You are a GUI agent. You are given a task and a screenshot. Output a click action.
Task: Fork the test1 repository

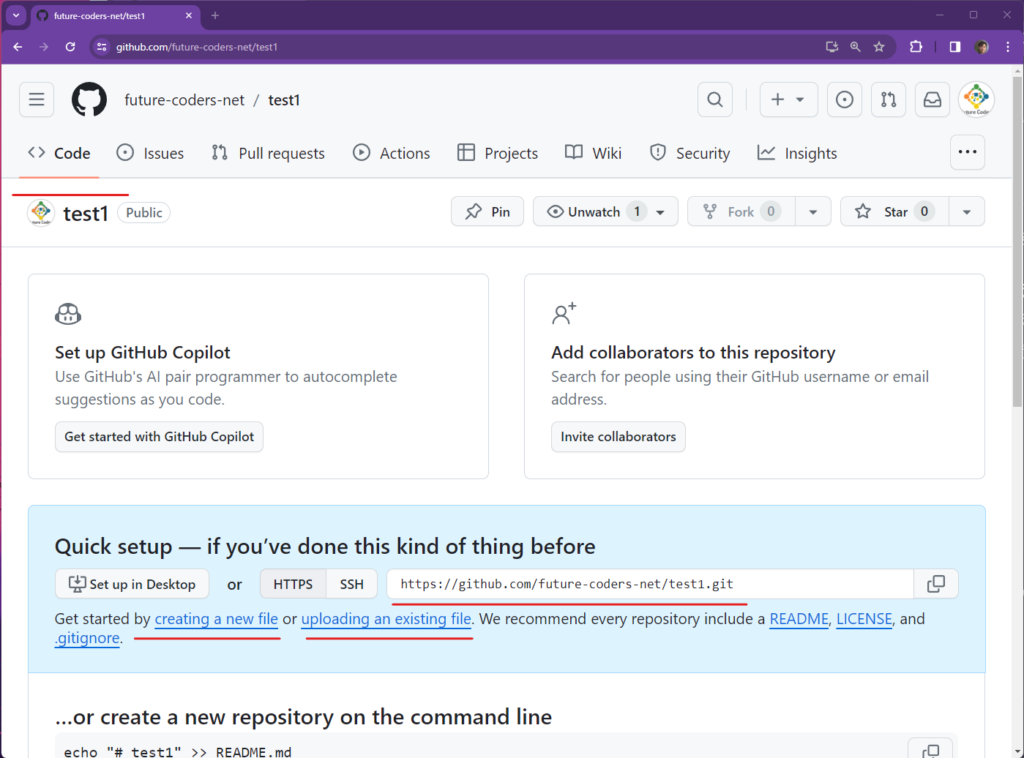[741, 212]
